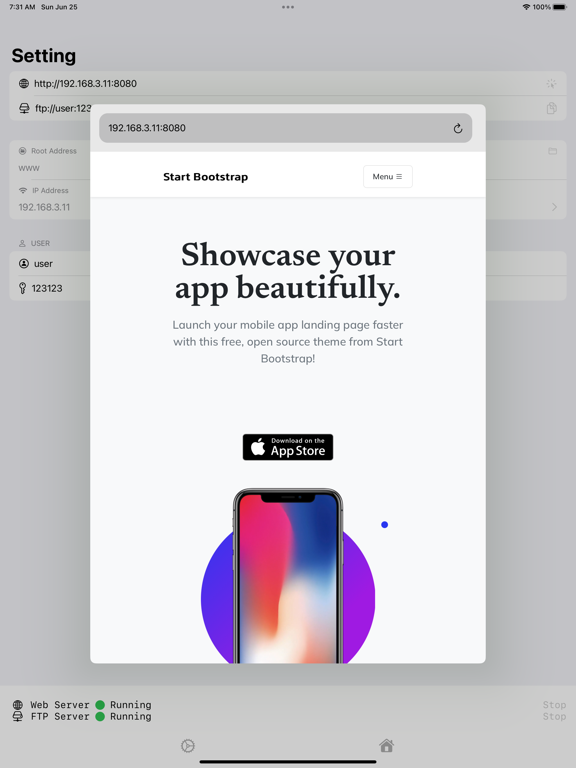The width and height of the screenshot is (576, 768).
Task: Open the folder icon in Root Address row
Action: (552, 151)
